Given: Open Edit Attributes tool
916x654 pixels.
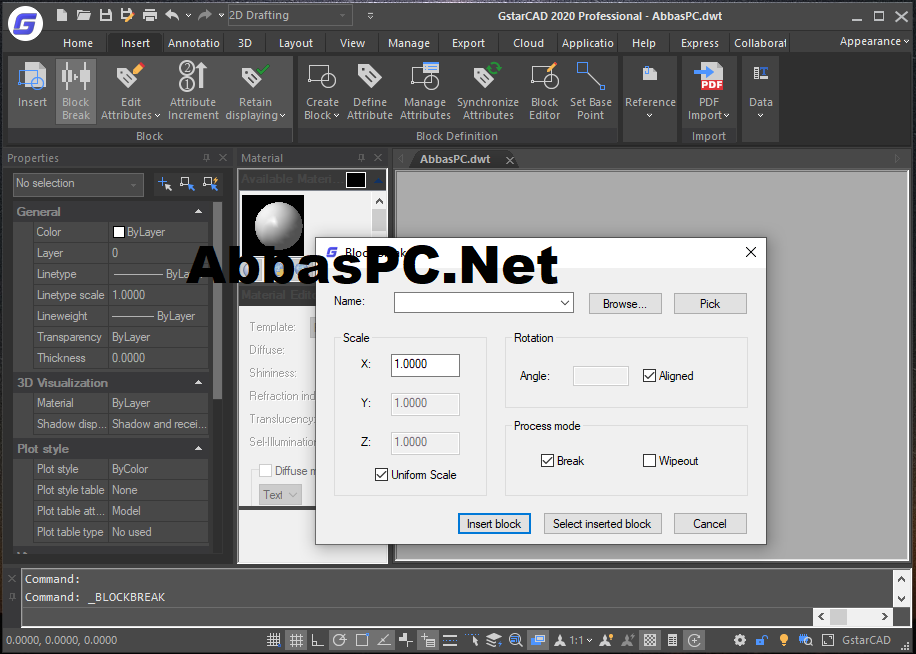Looking at the screenshot, I should pos(130,91).
